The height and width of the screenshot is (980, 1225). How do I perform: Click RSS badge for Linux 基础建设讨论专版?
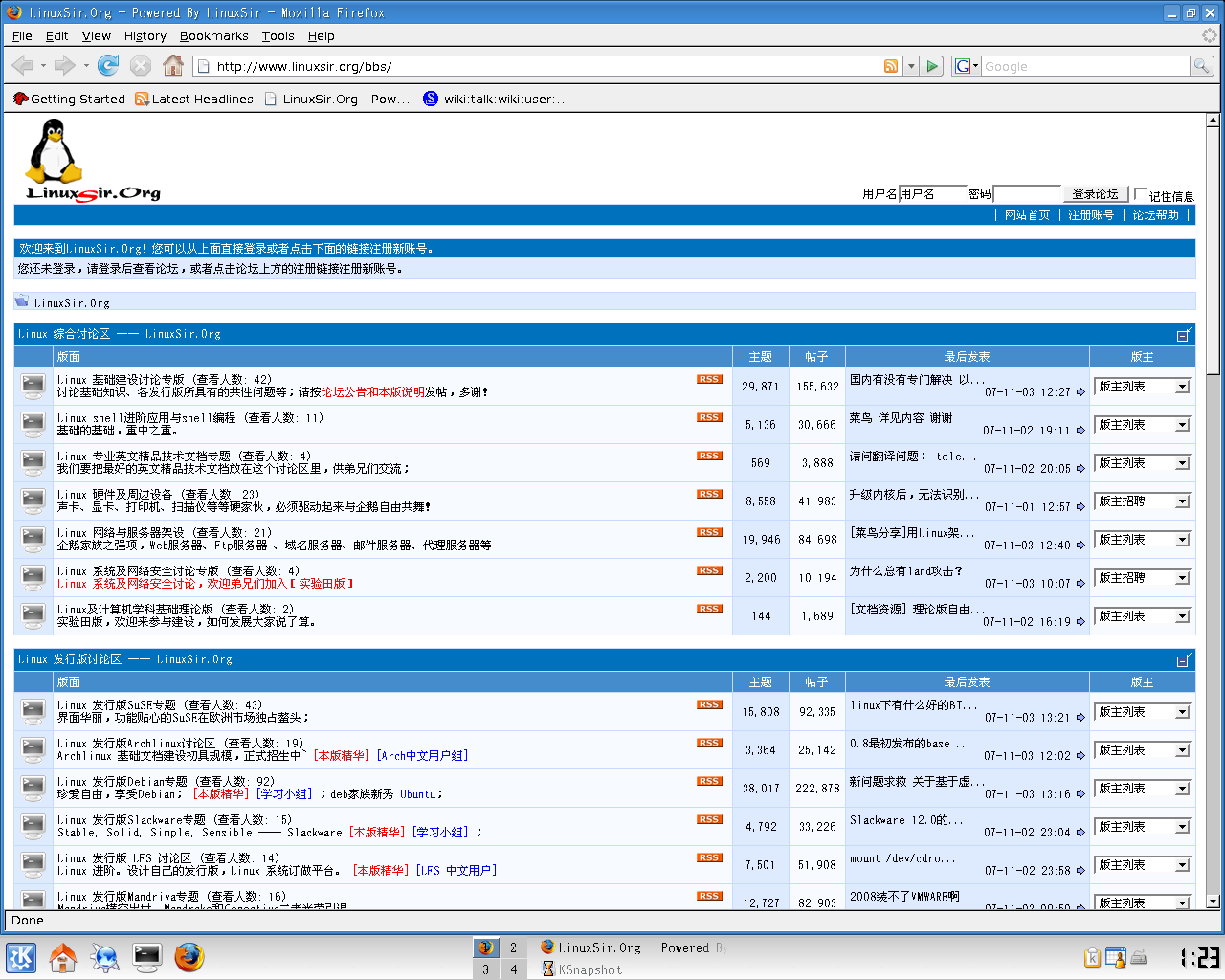709,380
